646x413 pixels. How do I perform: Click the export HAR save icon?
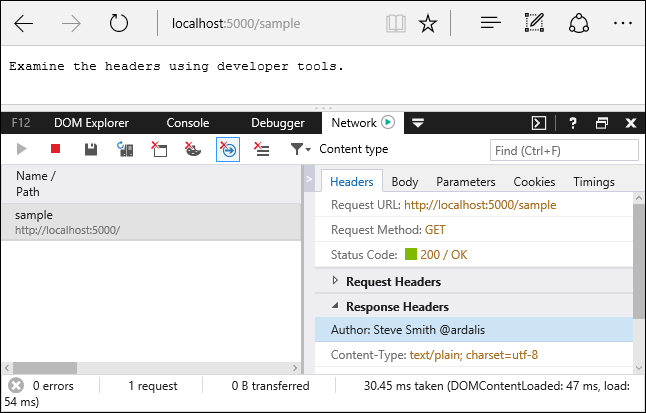(91, 149)
